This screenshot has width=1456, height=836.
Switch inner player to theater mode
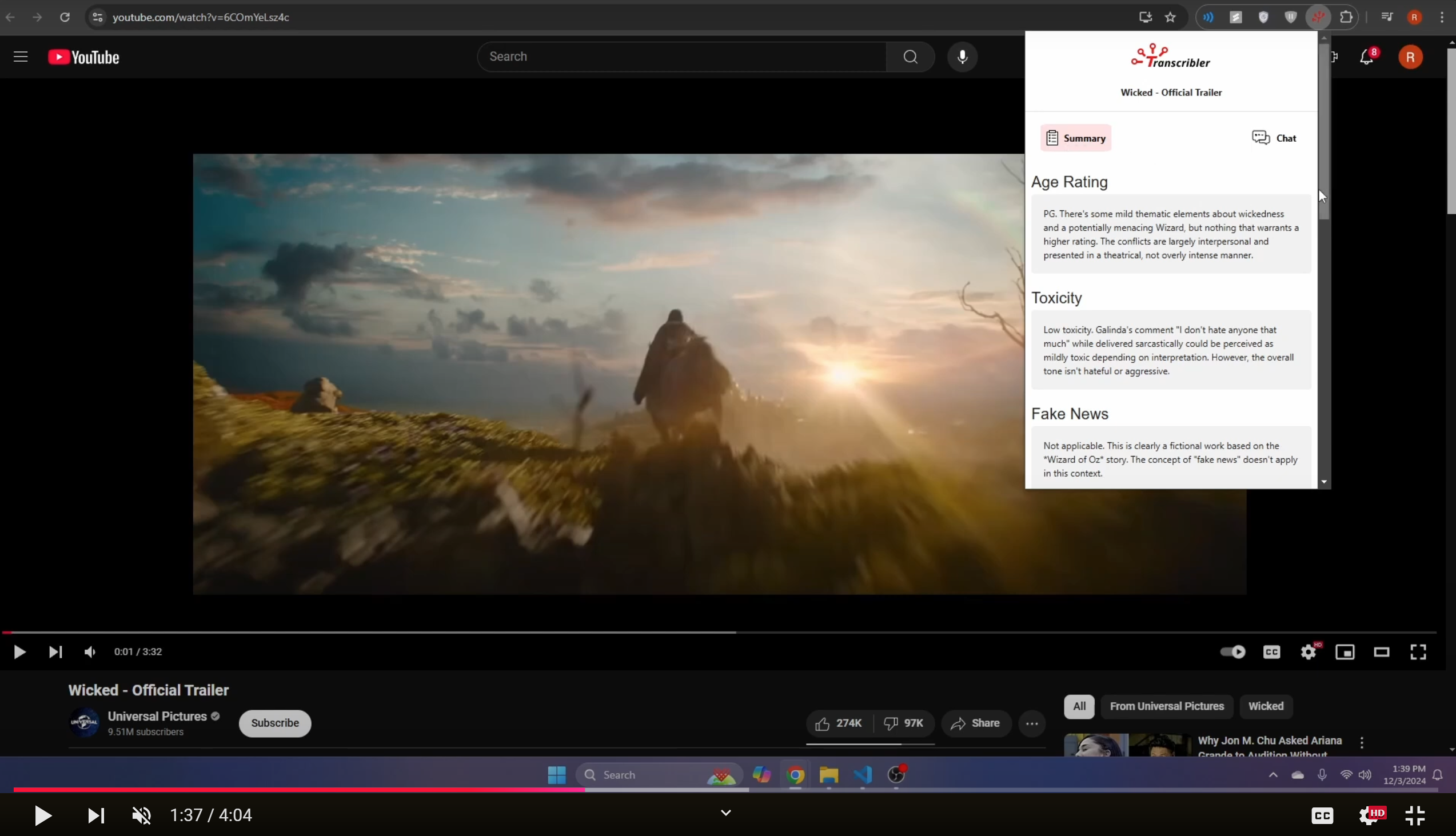[1381, 651]
